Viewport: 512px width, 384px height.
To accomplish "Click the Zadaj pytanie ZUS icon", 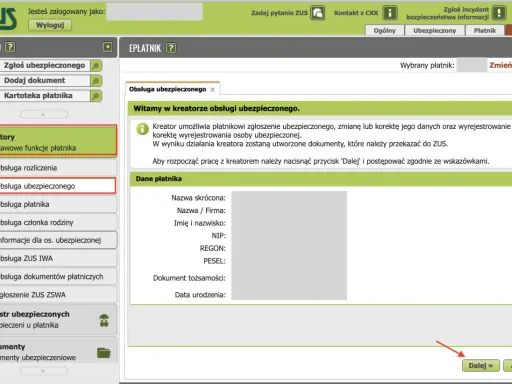I will click(317, 13).
